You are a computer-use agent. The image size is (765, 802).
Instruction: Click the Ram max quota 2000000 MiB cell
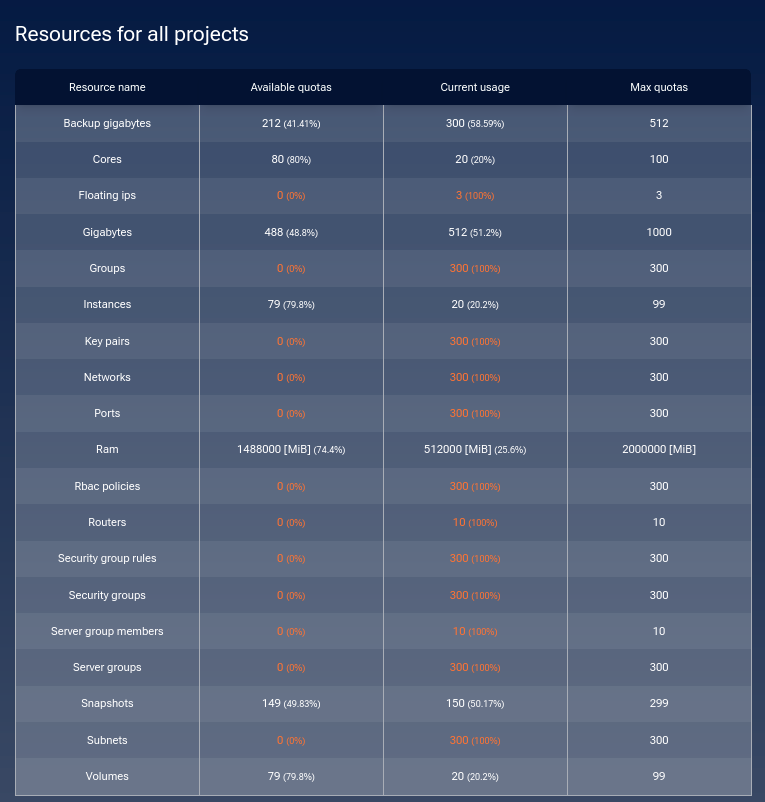tap(659, 450)
